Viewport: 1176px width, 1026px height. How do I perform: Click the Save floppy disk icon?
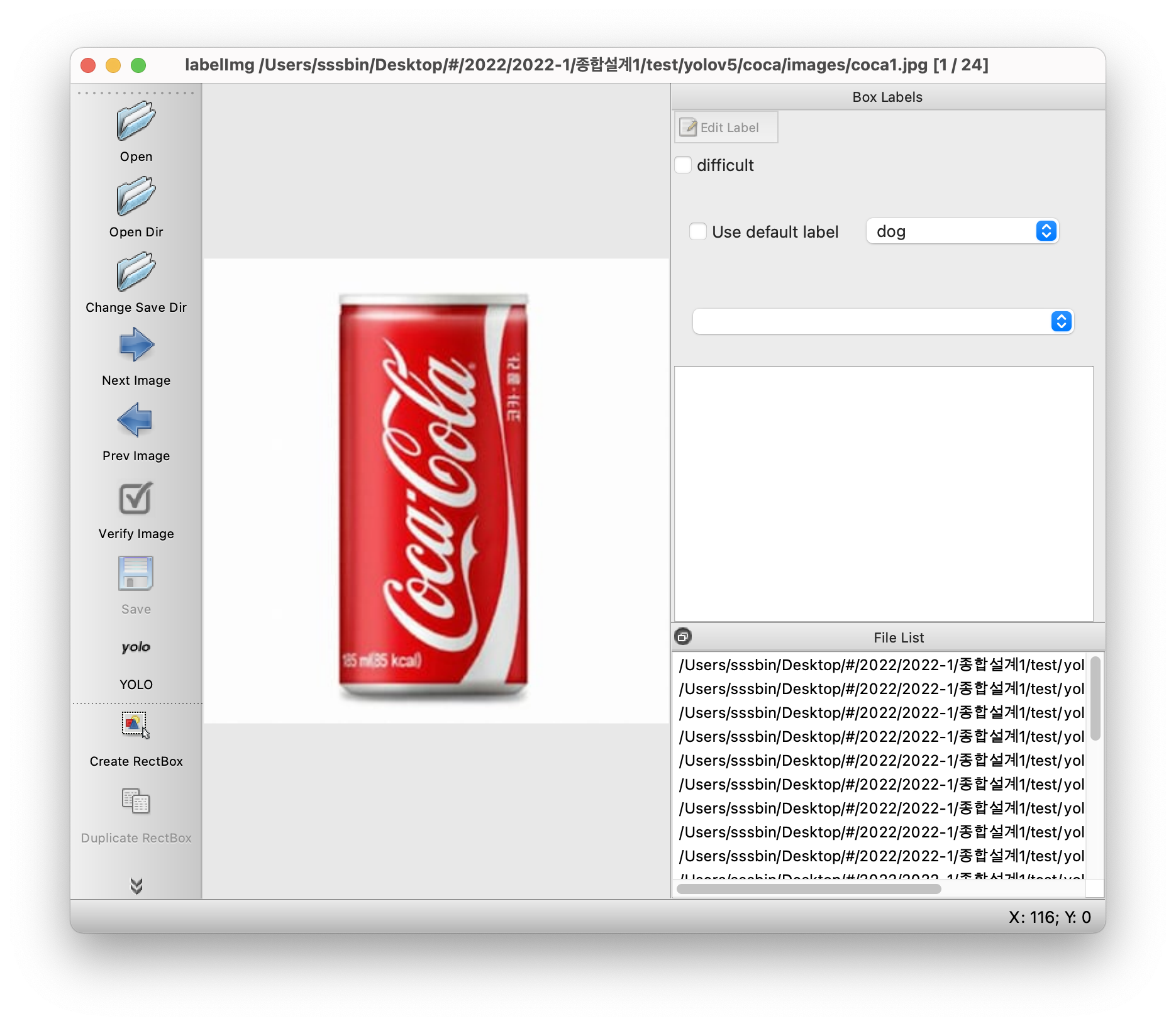[x=136, y=573]
